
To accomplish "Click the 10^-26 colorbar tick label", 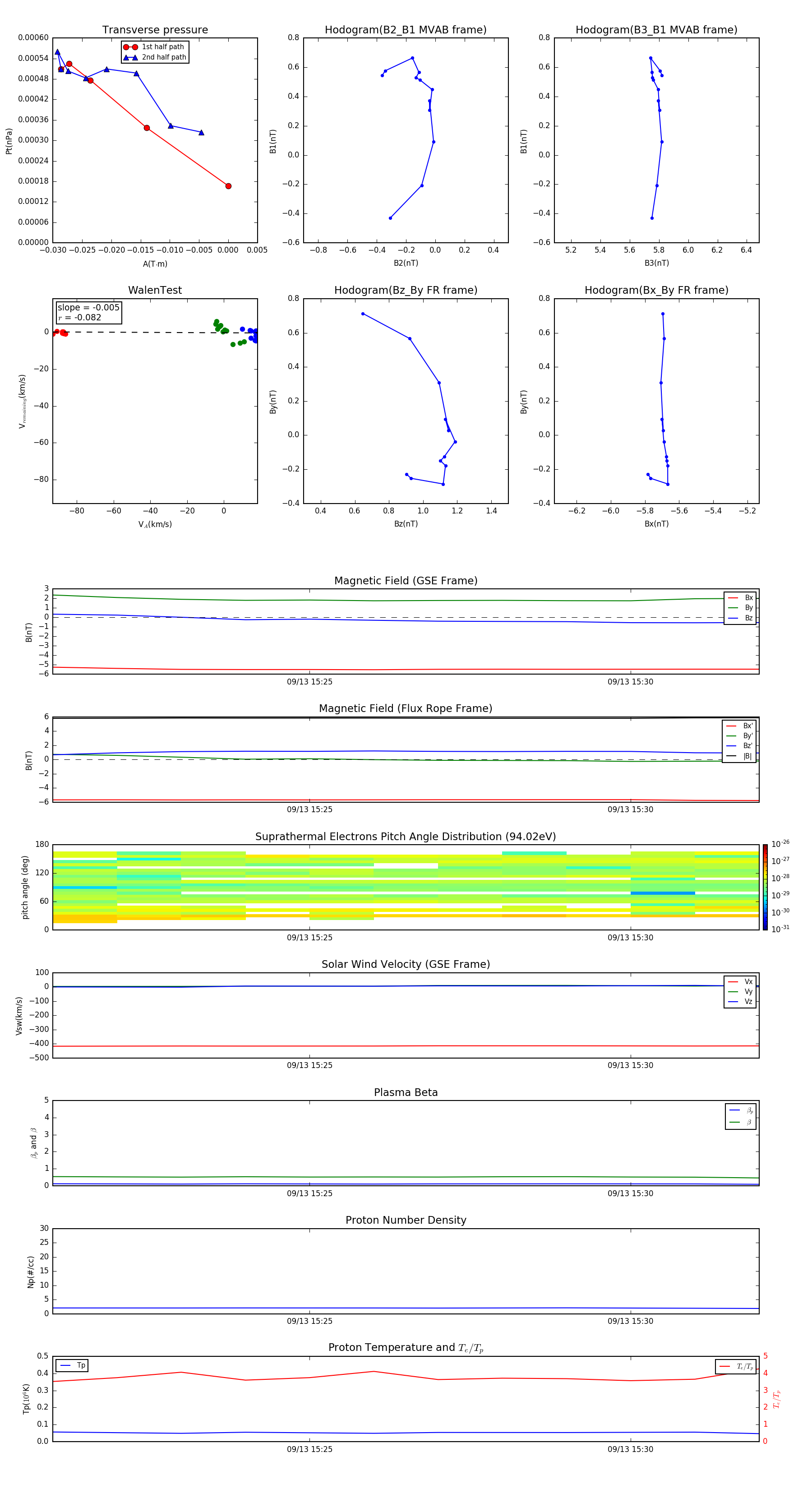I will (780, 844).
